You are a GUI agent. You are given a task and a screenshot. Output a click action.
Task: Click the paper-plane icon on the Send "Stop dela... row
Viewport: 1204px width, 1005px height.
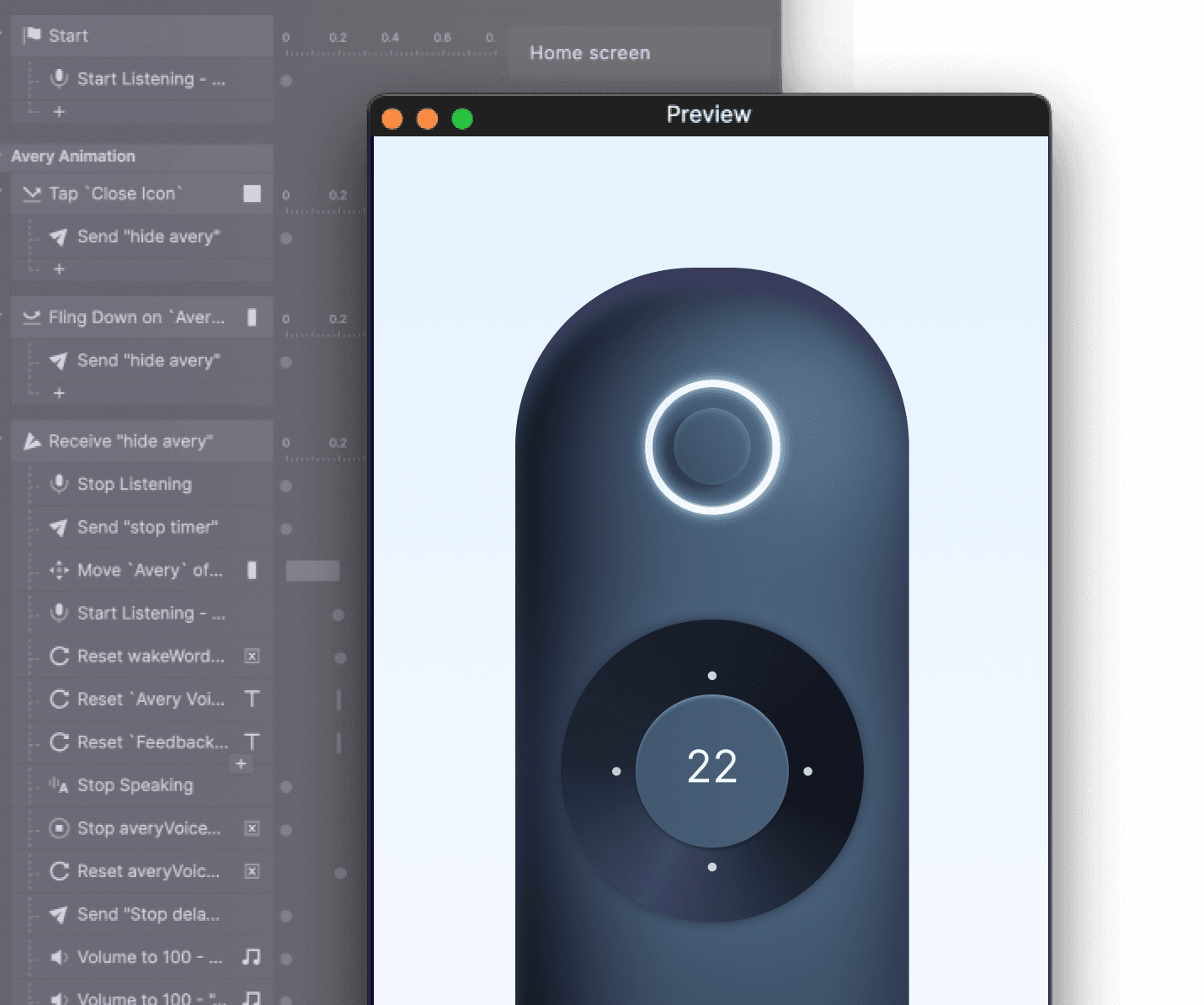pos(58,915)
